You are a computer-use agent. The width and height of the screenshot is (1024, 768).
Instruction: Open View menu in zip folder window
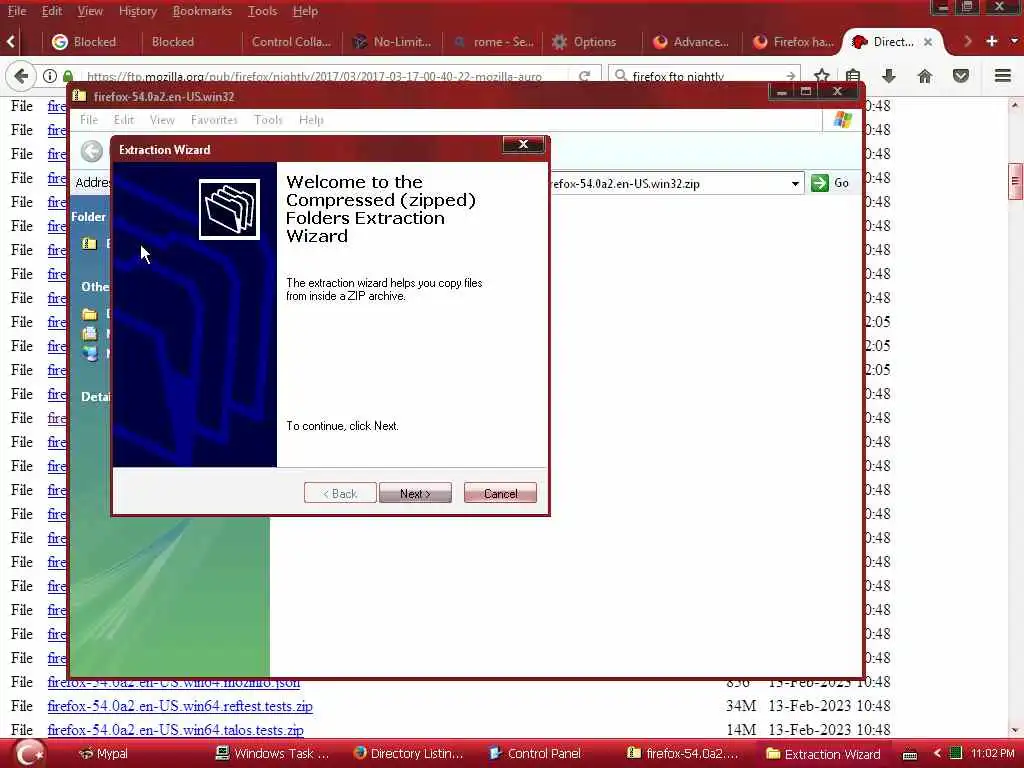[162, 120]
